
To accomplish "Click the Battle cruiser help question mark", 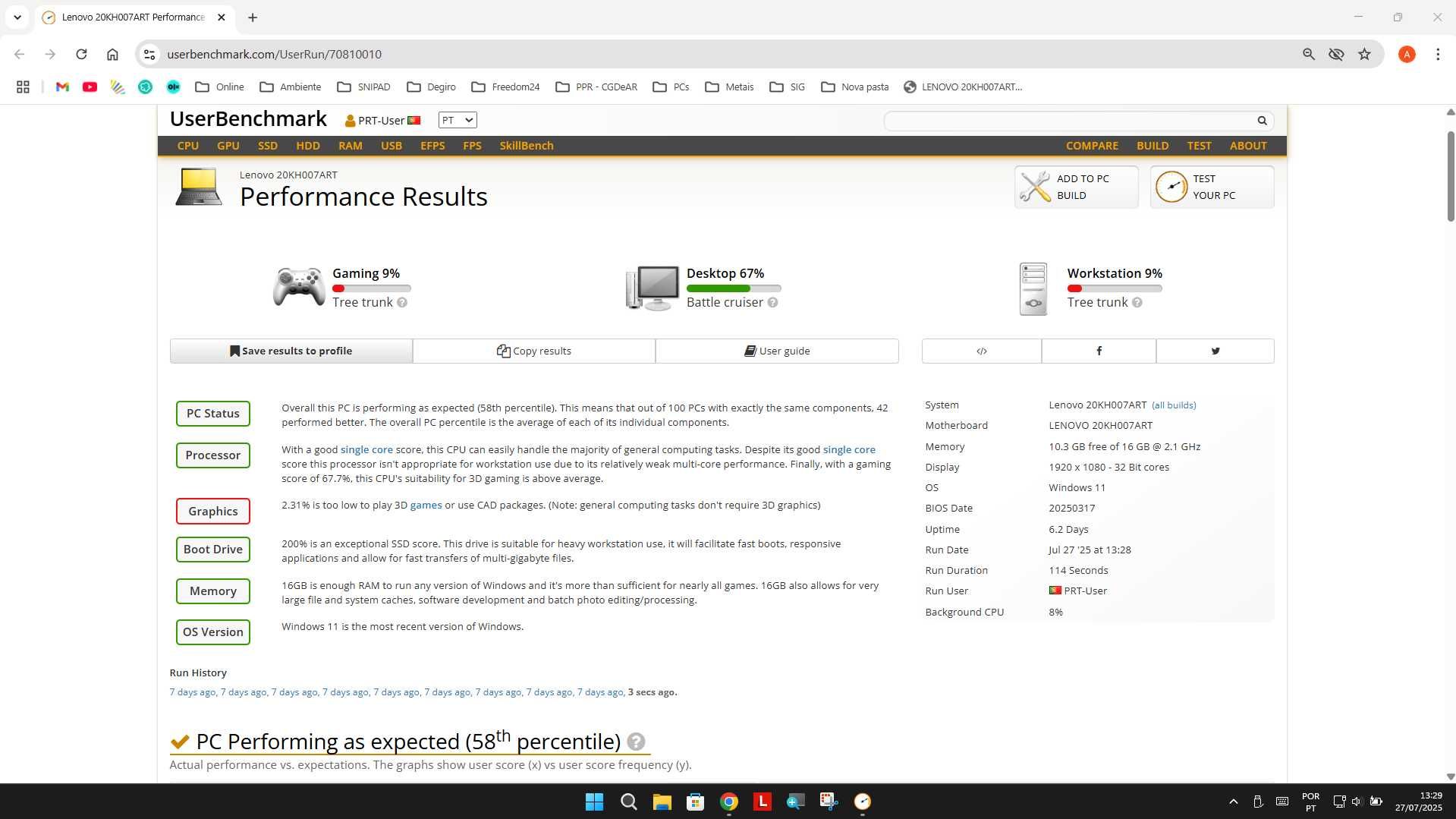I will click(x=772, y=302).
